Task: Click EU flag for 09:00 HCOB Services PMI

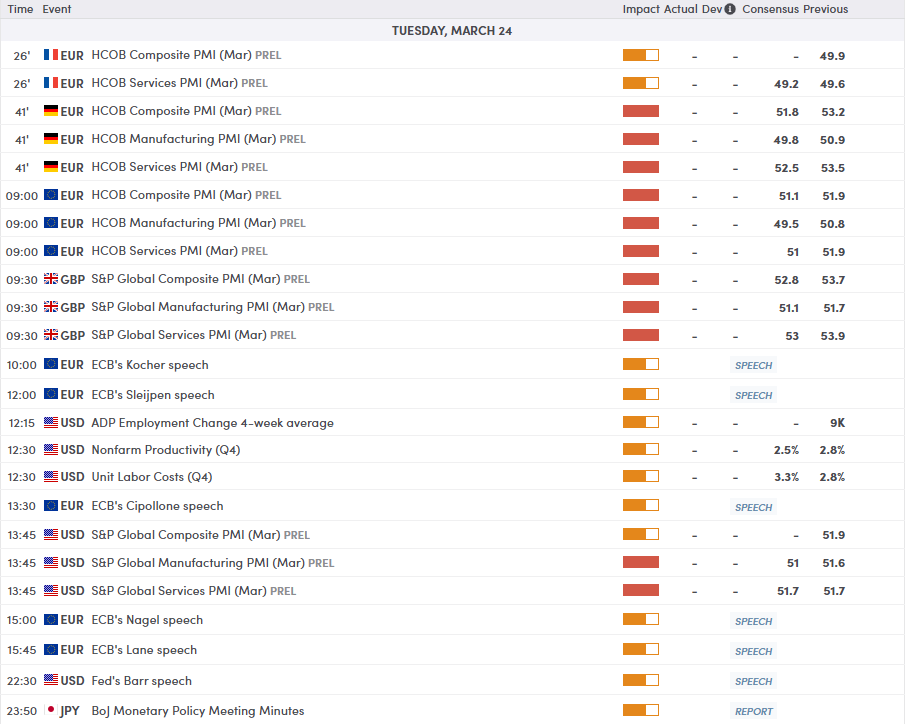Action: tap(51, 251)
